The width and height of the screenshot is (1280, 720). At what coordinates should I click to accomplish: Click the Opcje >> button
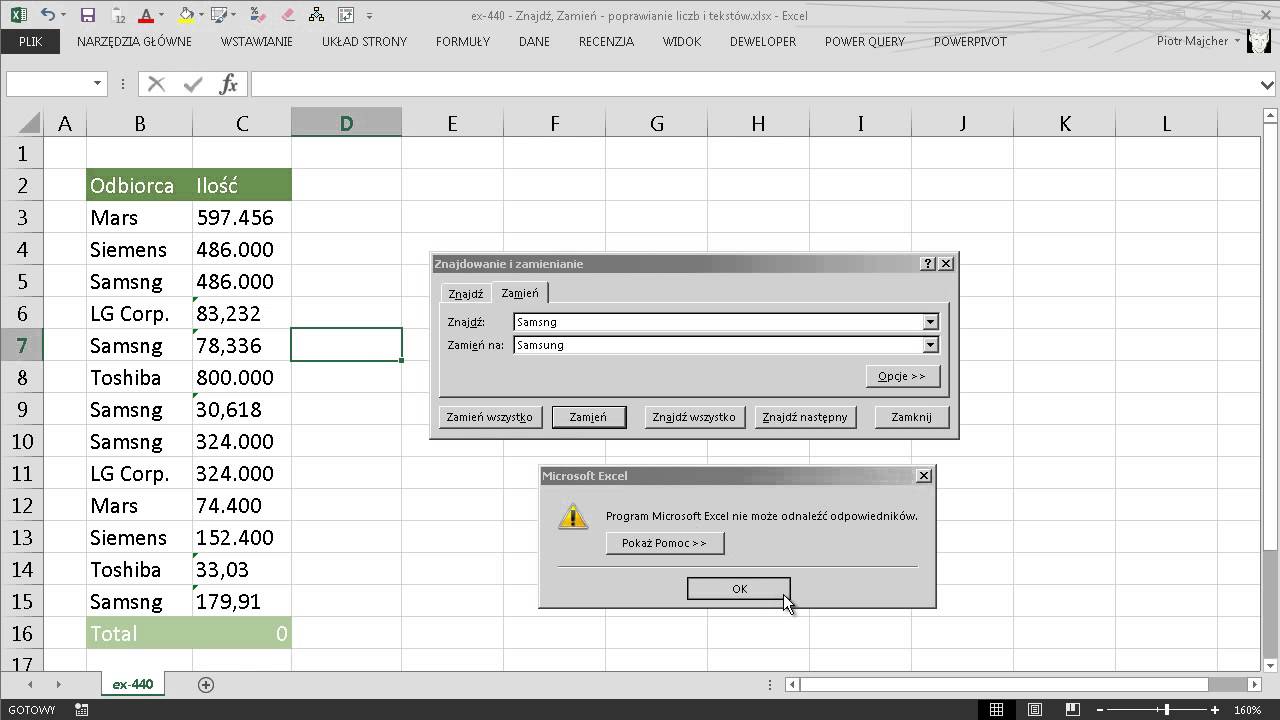pyautogui.click(x=902, y=376)
